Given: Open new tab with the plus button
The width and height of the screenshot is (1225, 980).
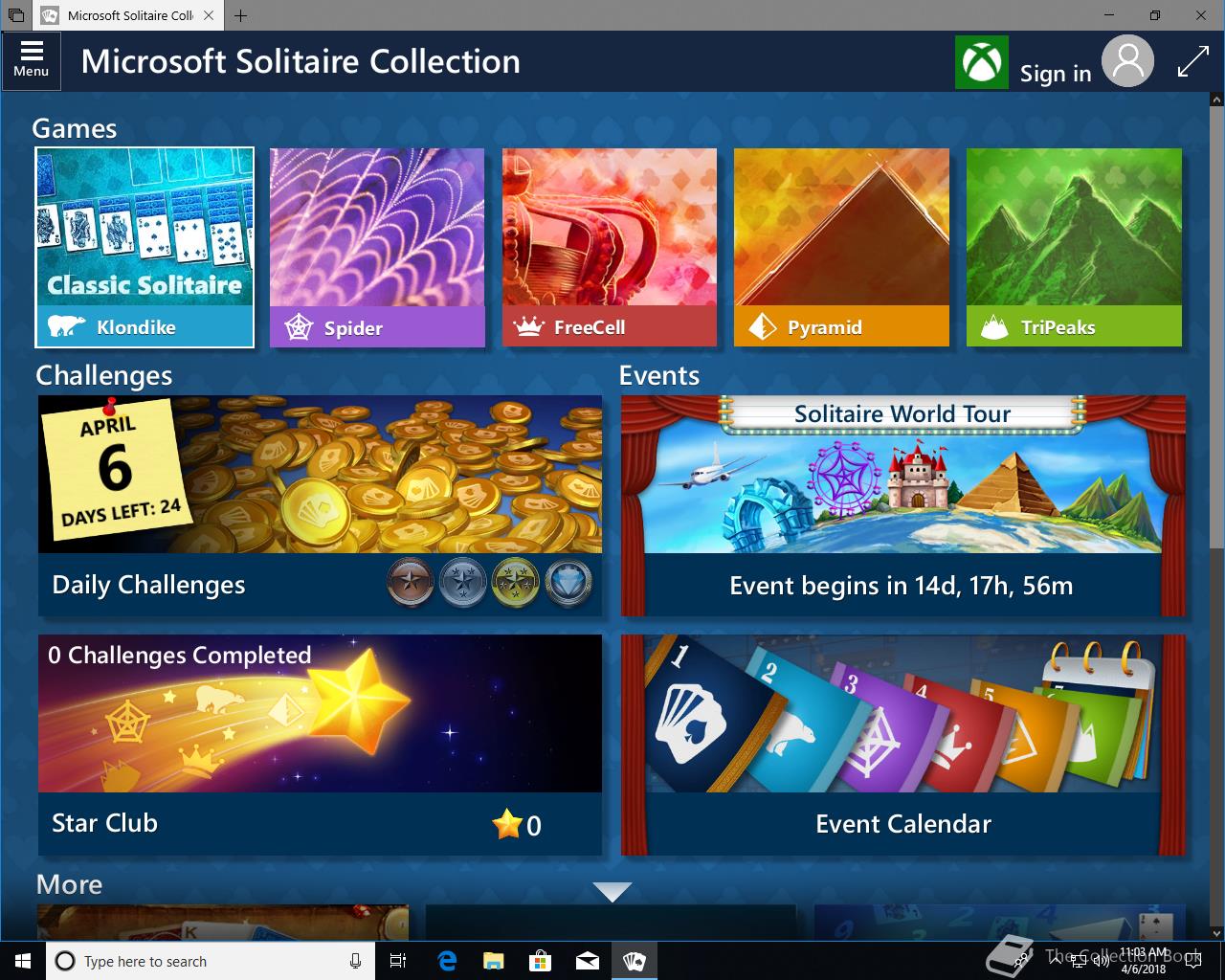Looking at the screenshot, I should pyautogui.click(x=240, y=15).
